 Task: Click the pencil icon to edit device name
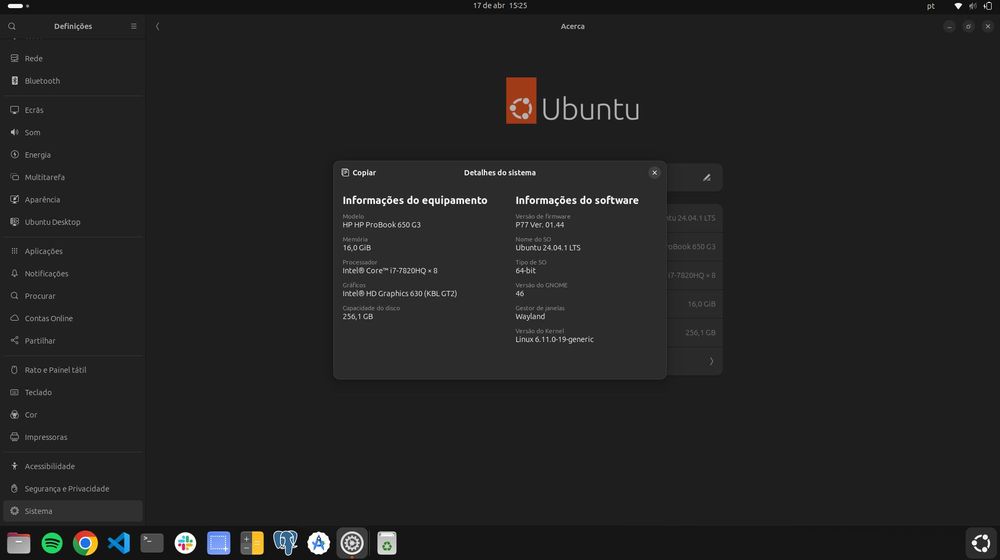pyautogui.click(x=706, y=178)
